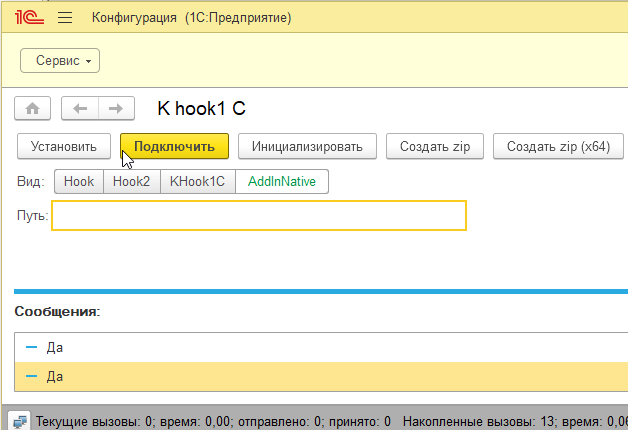Focus the Путь input field
Viewport: 628px width, 430px height.
tap(259, 215)
